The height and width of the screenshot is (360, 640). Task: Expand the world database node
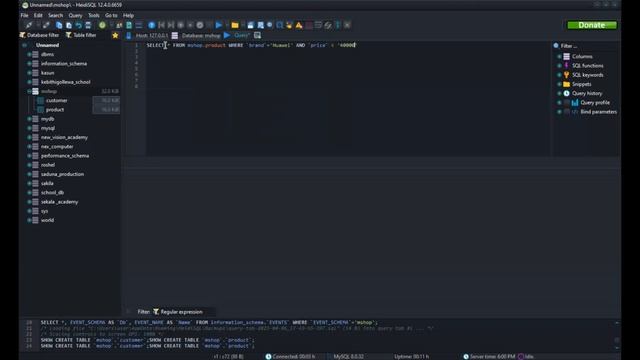[29, 220]
